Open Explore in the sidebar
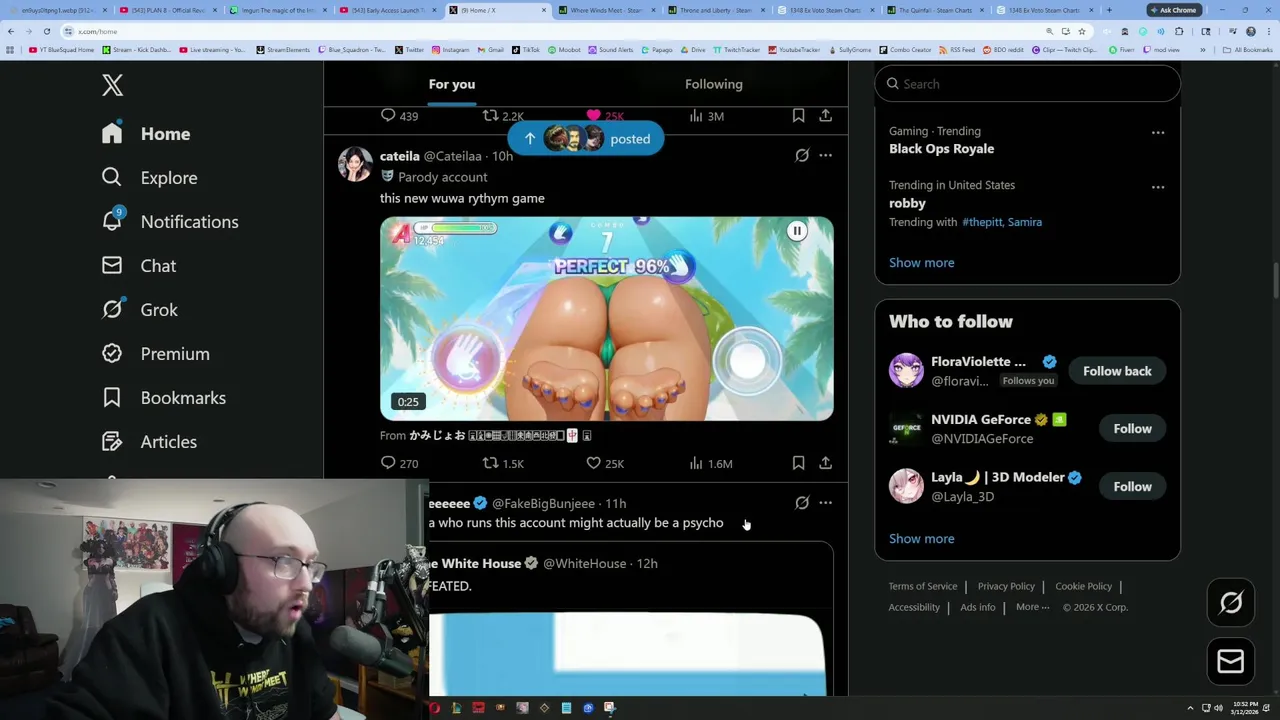The width and height of the screenshot is (1280, 720). pyautogui.click(x=149, y=178)
